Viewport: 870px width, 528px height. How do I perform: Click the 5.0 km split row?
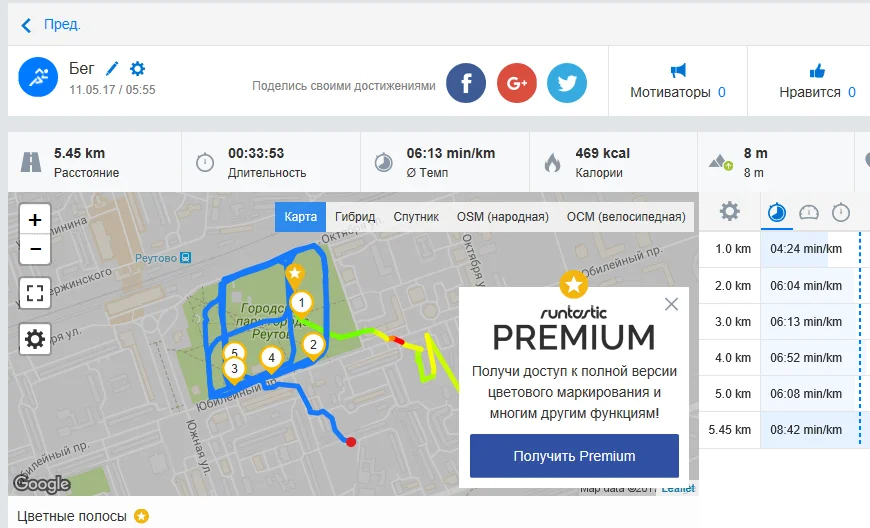click(x=785, y=394)
